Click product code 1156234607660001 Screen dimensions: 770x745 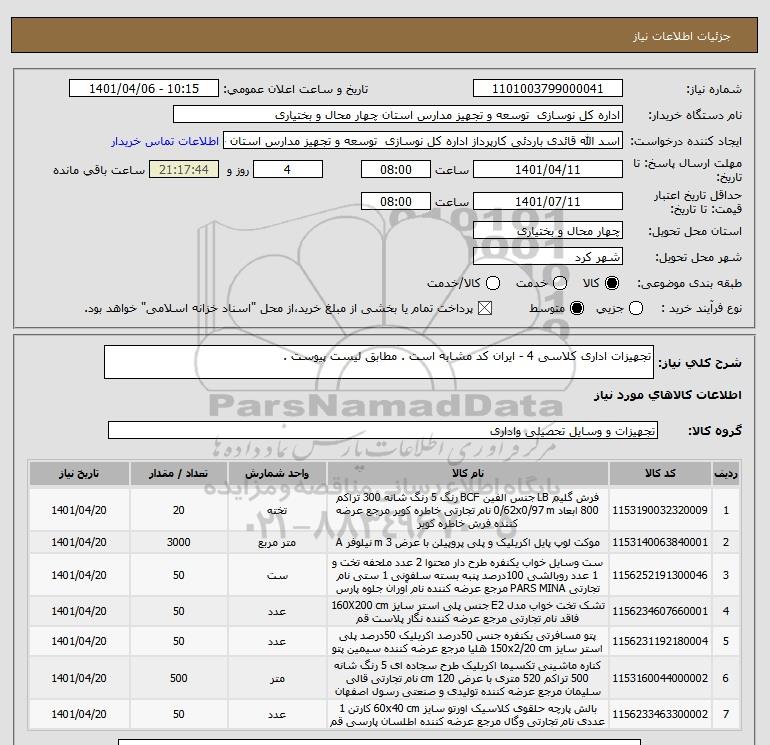[x=660, y=611]
